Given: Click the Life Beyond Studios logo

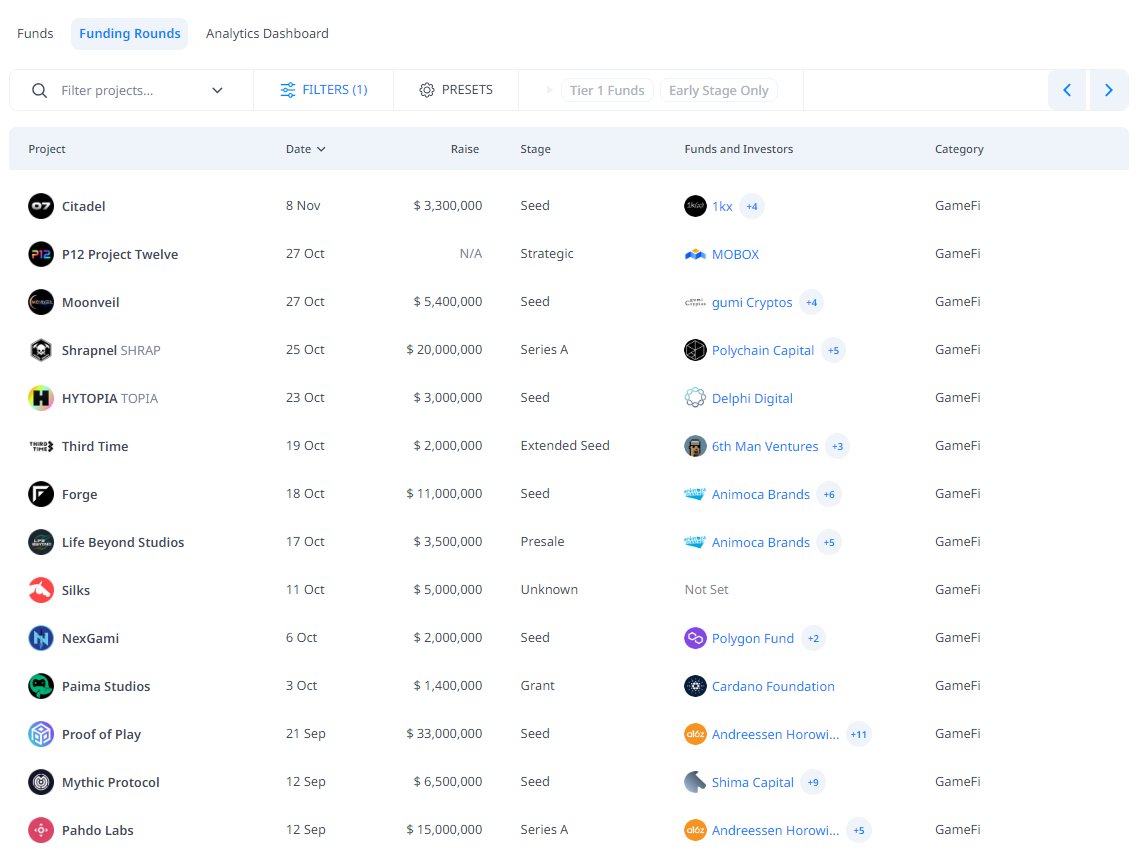Looking at the screenshot, I should (41, 542).
